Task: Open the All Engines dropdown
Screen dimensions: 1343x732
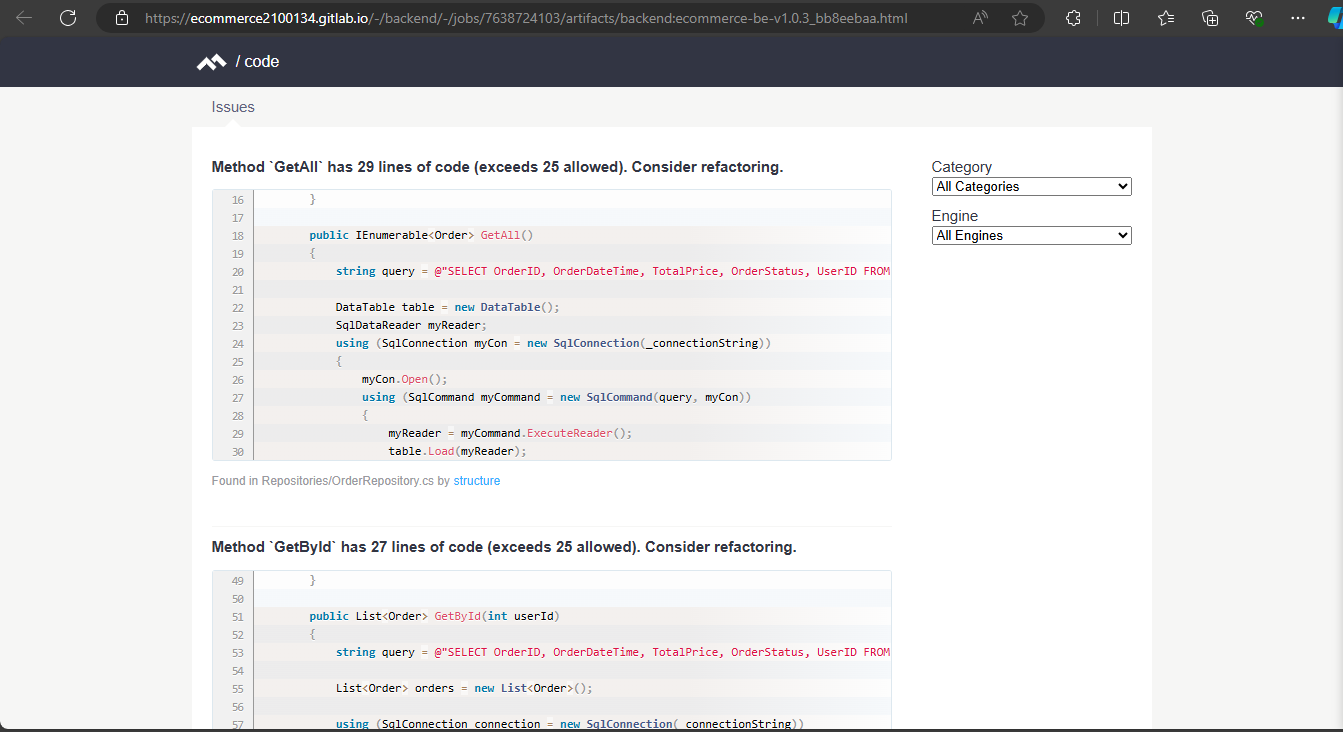Action: pos(1031,235)
